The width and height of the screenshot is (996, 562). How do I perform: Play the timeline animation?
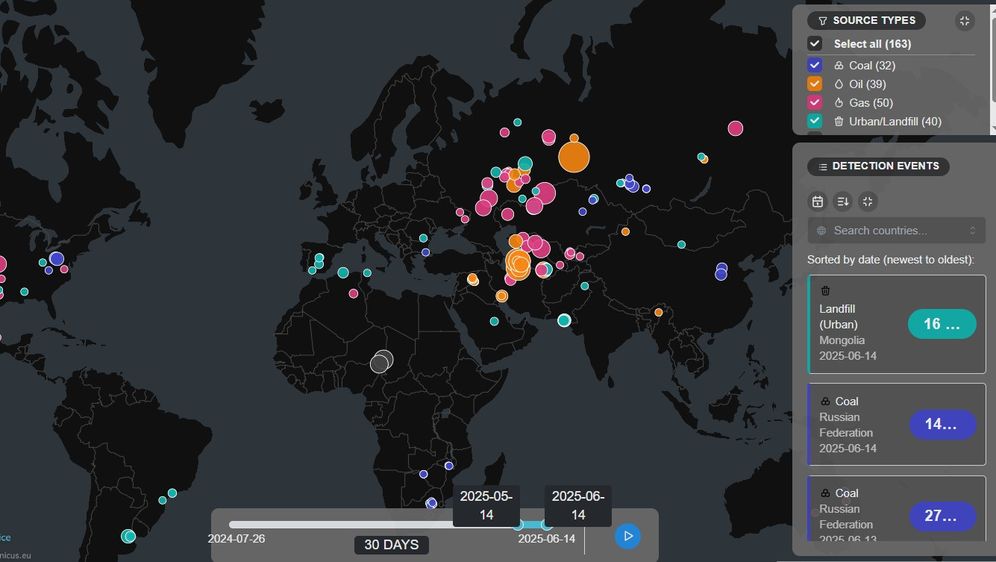pos(628,536)
